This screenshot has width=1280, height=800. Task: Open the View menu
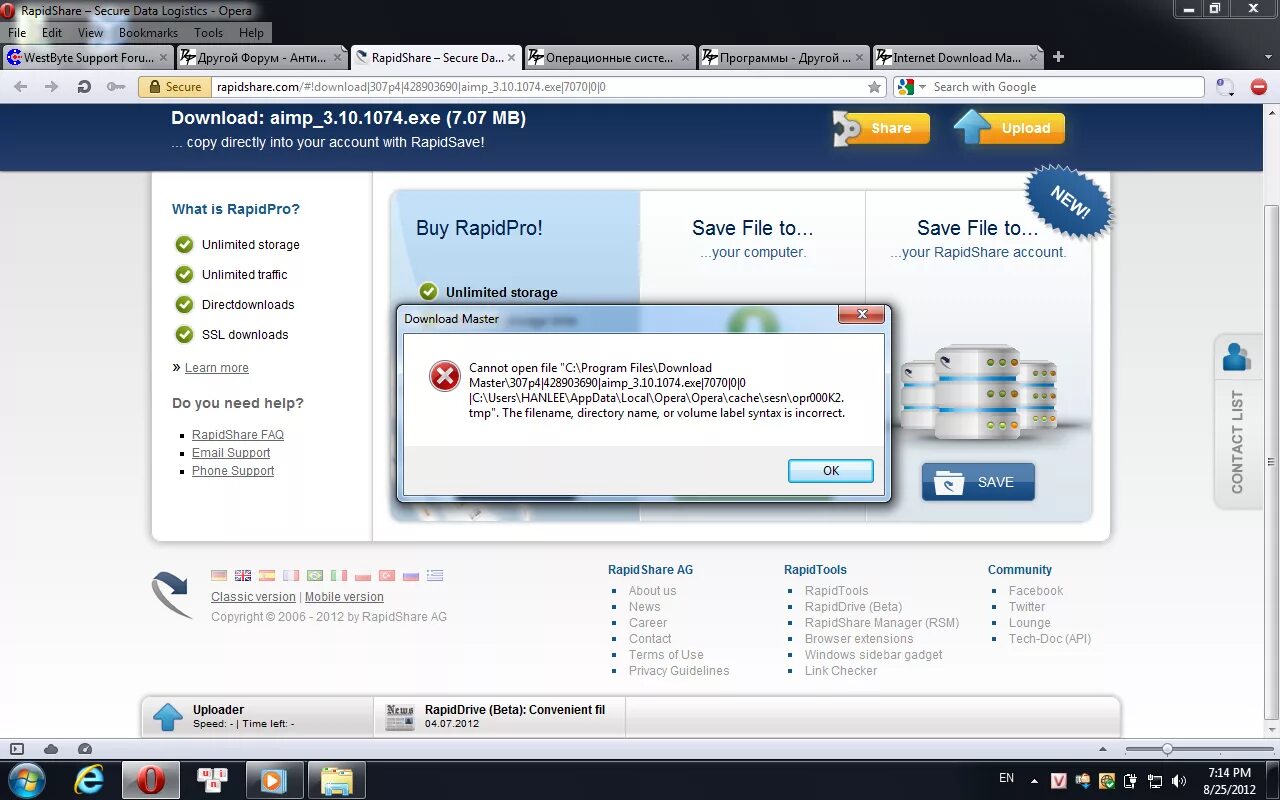click(90, 33)
